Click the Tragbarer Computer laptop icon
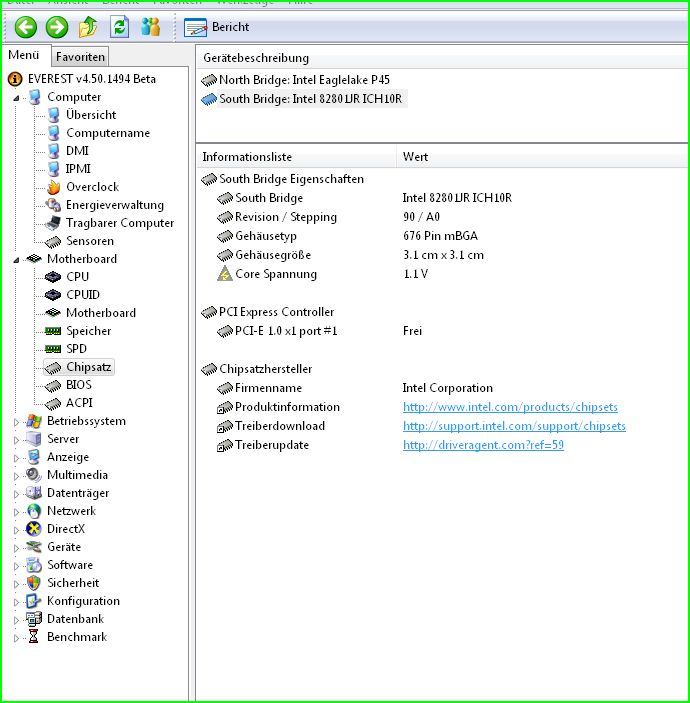This screenshot has width=690, height=703. click(53, 223)
